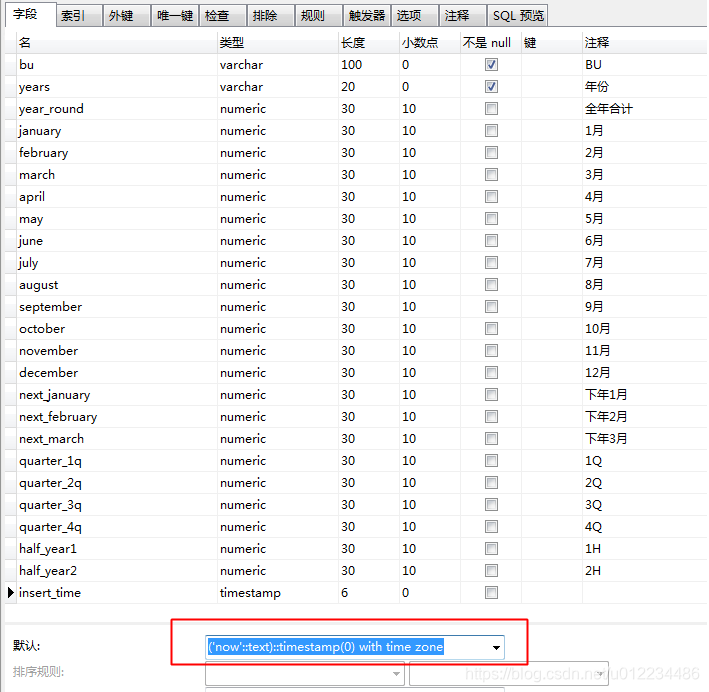Enable not-null for march field

click(x=491, y=175)
